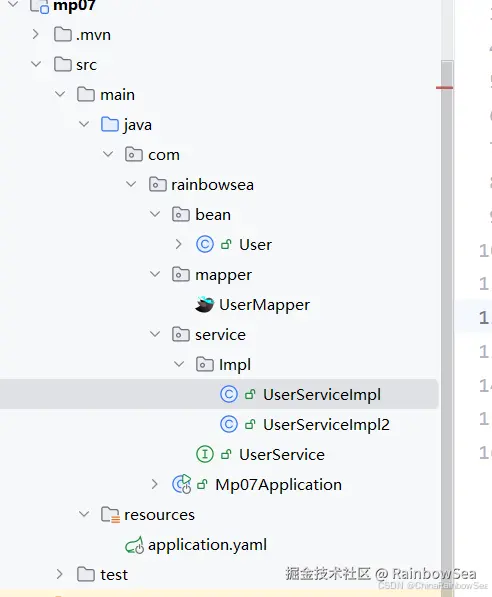
Task: Open the User class file
Action: coord(256,244)
